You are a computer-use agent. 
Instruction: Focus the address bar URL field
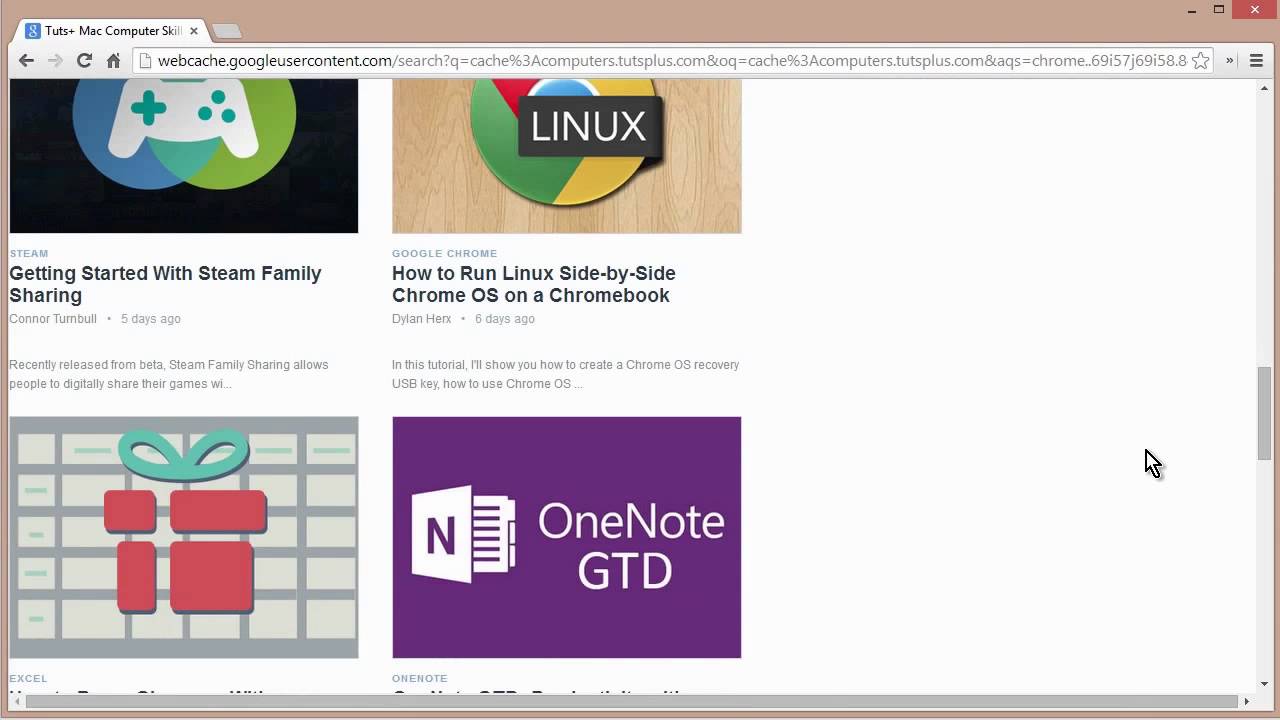672,61
